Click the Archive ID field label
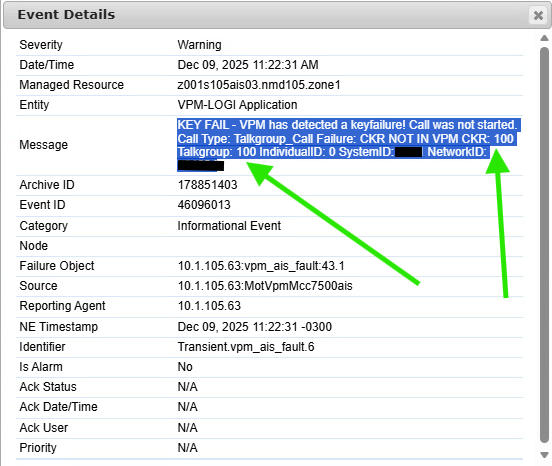The width and height of the screenshot is (552, 466). (x=47, y=185)
